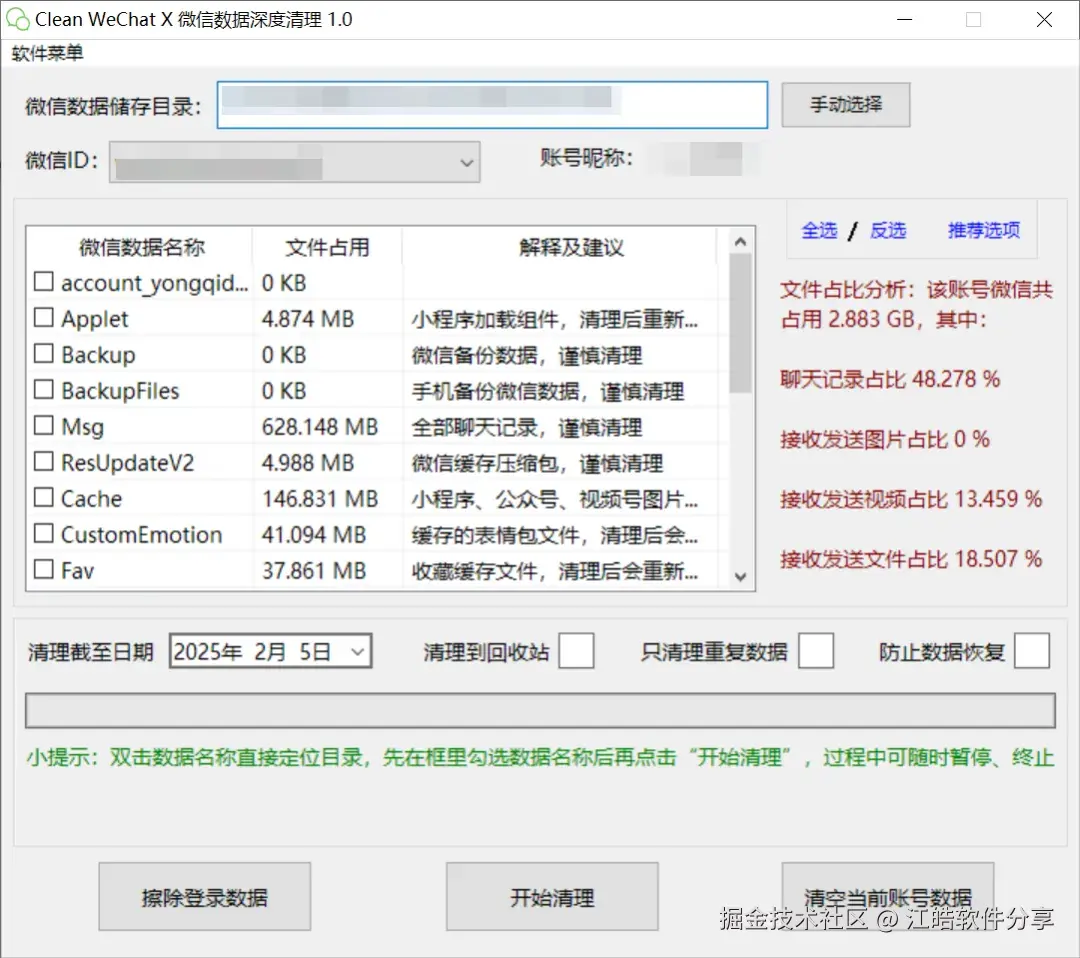Click the 微信备份数据，谨慎清理 description
Screen dimensions: 1080x958
[527, 355]
